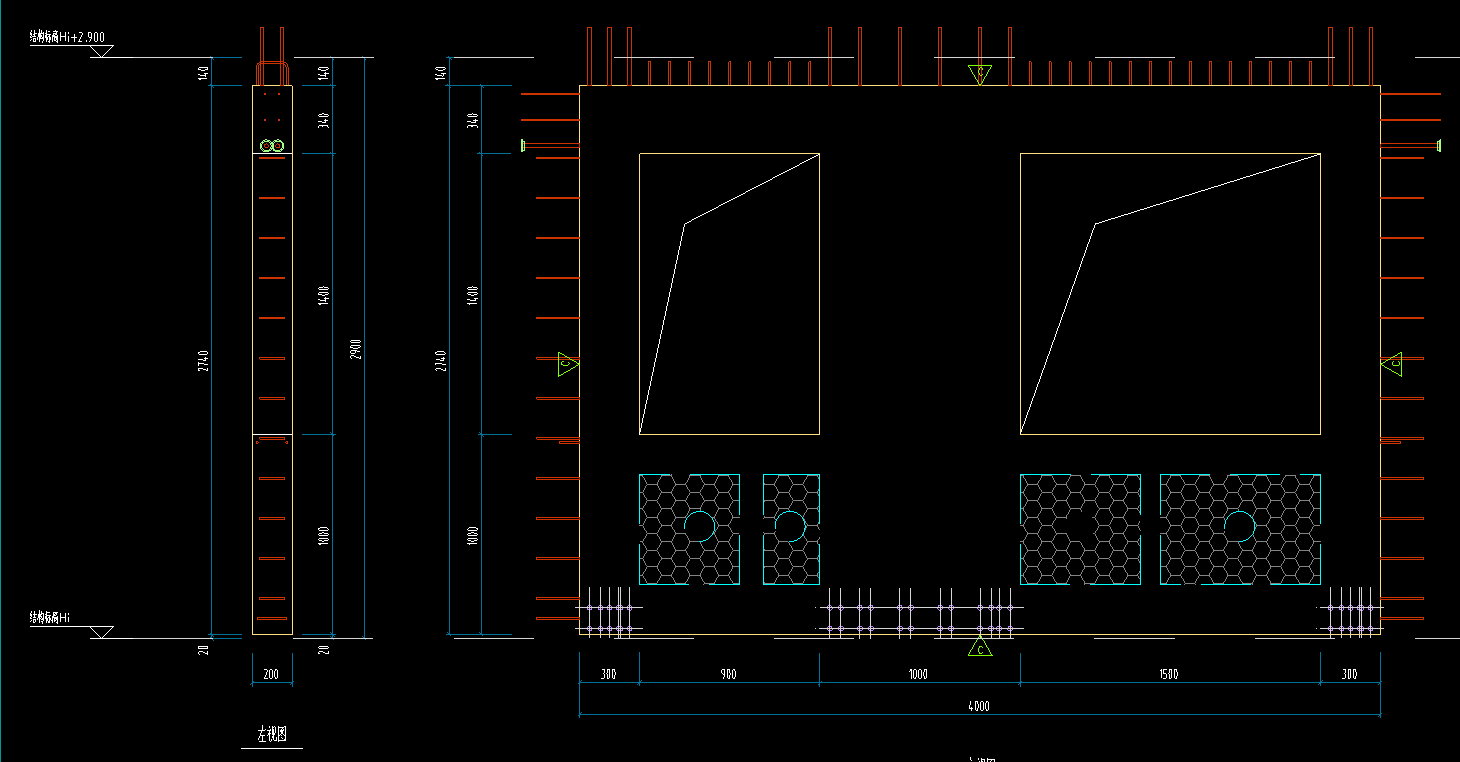The image size is (1460, 762).
Task: Select the red U-shaped rebar hook atop the section
Action: tap(272, 73)
